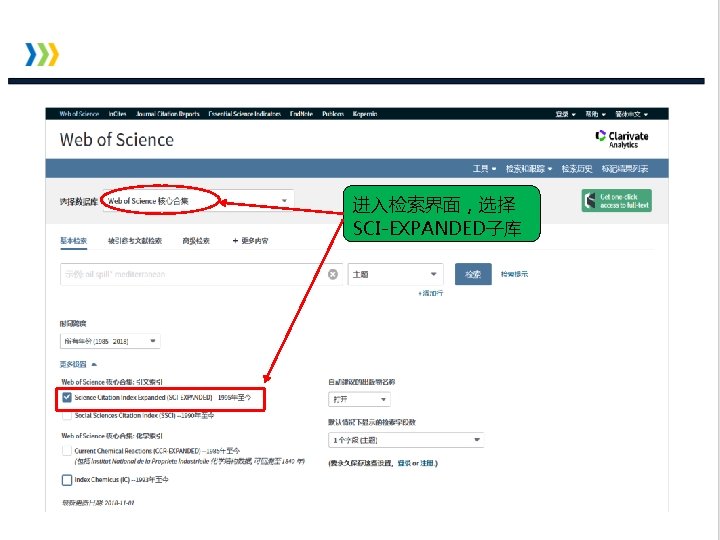The height and width of the screenshot is (540, 720).
Task: Clear the search box with the X icon
Action: click(333, 274)
